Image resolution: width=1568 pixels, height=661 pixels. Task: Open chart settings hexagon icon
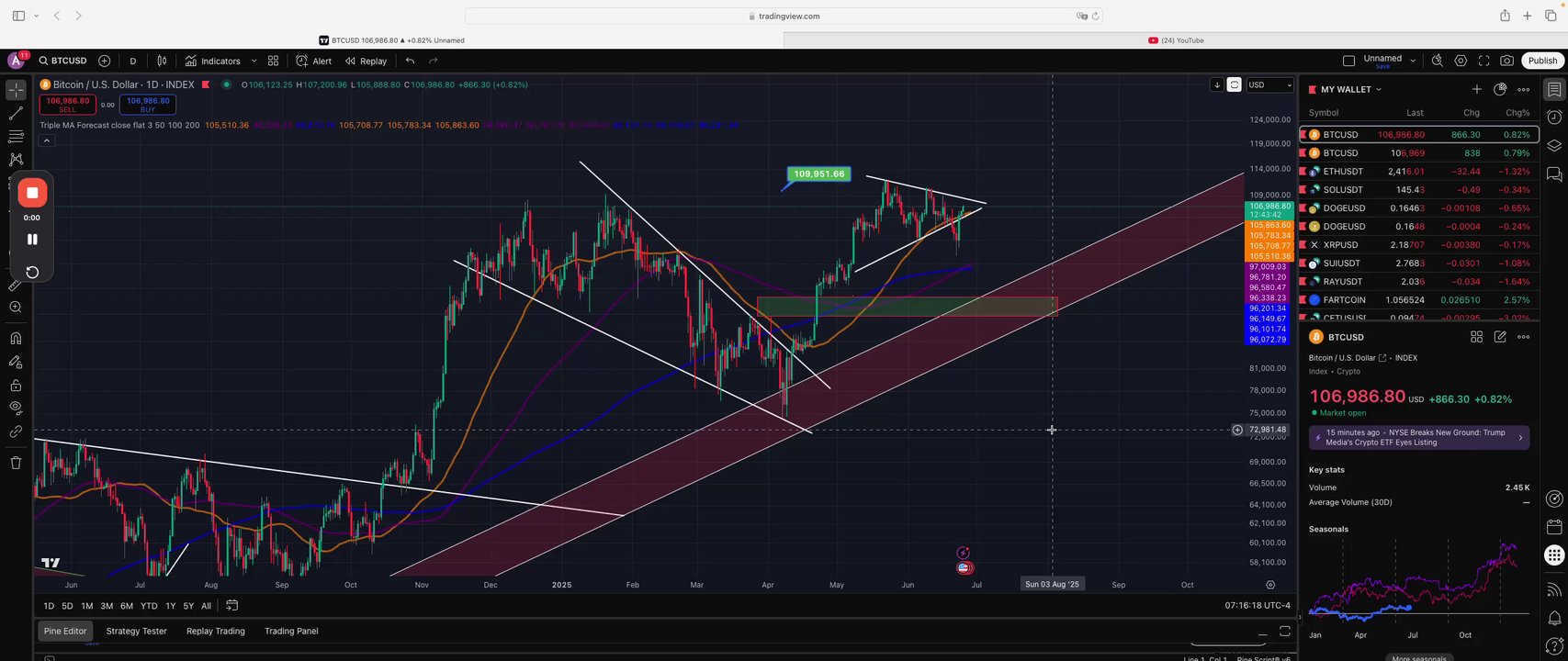pyautogui.click(x=1461, y=61)
